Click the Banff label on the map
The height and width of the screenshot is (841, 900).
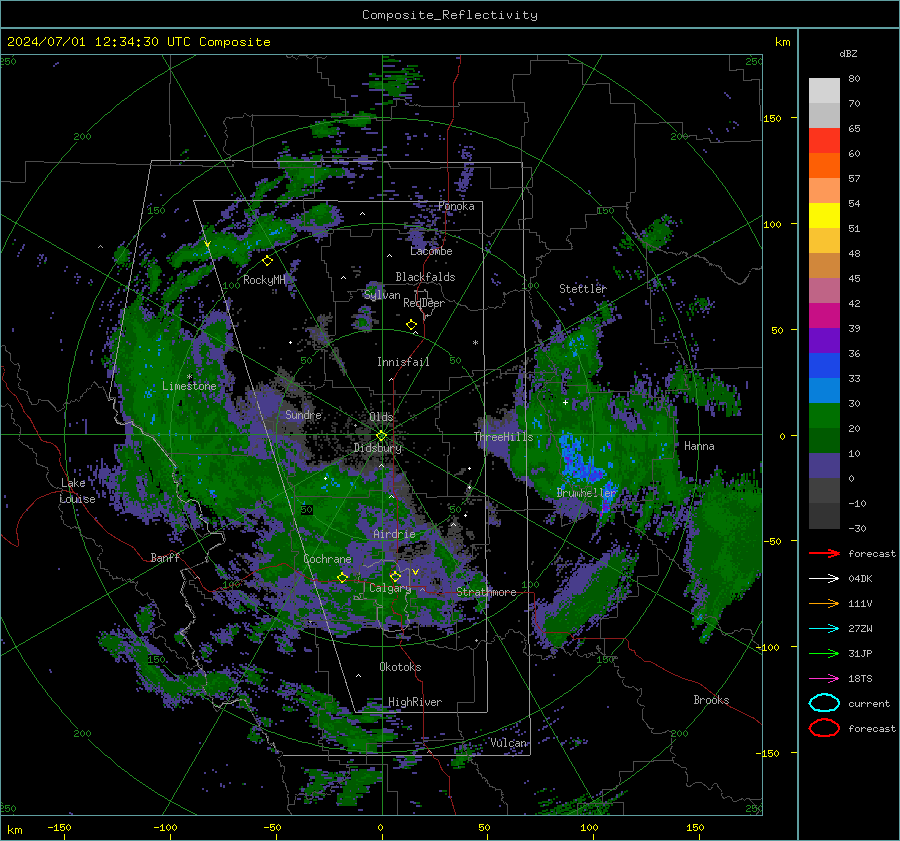(x=165, y=557)
